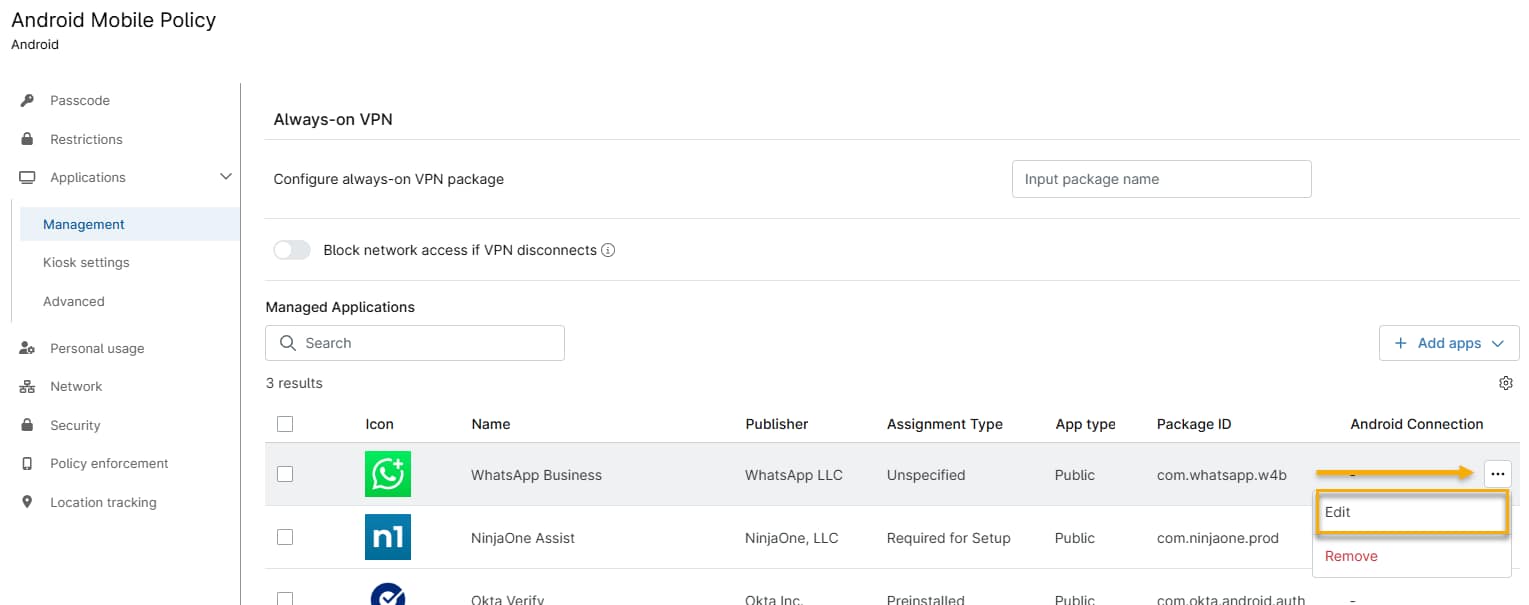Select Edit from the context menu
The height and width of the screenshot is (605, 1529).
point(1338,512)
